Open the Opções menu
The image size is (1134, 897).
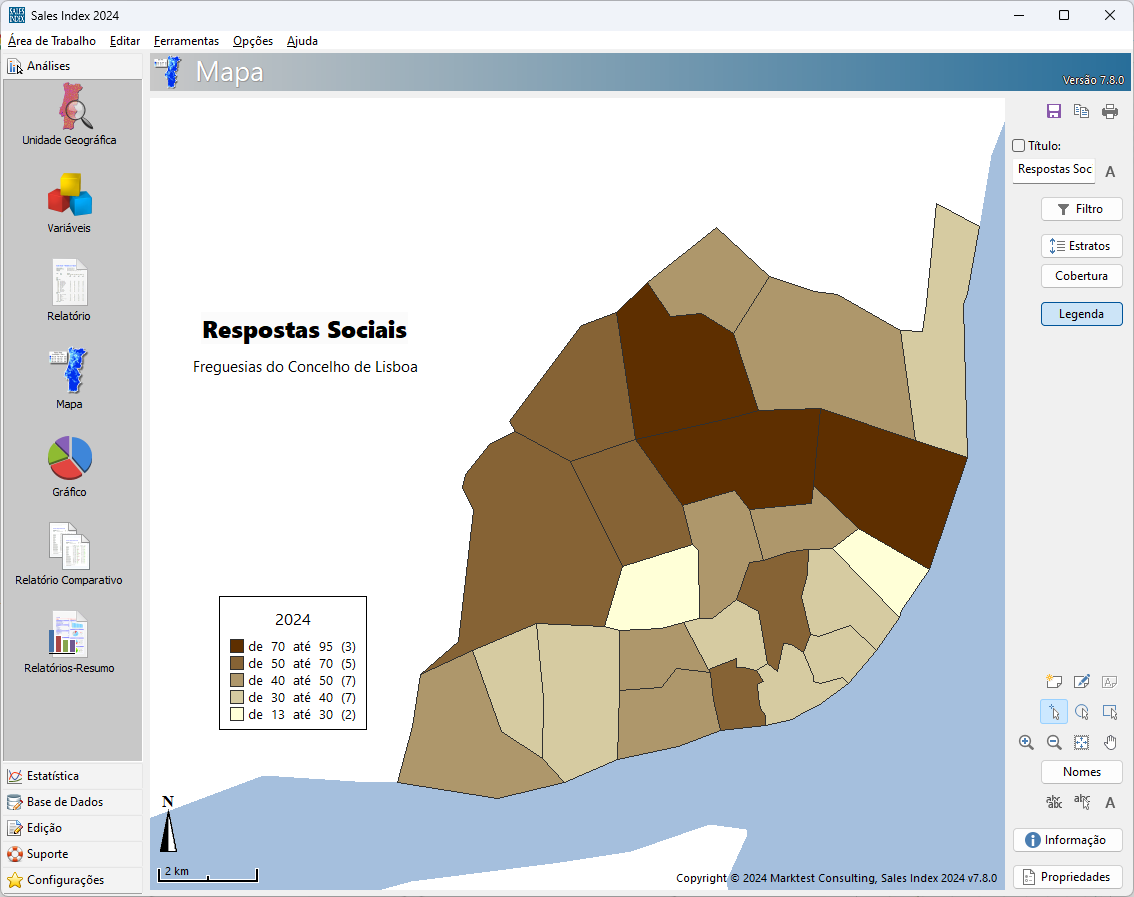tap(253, 41)
